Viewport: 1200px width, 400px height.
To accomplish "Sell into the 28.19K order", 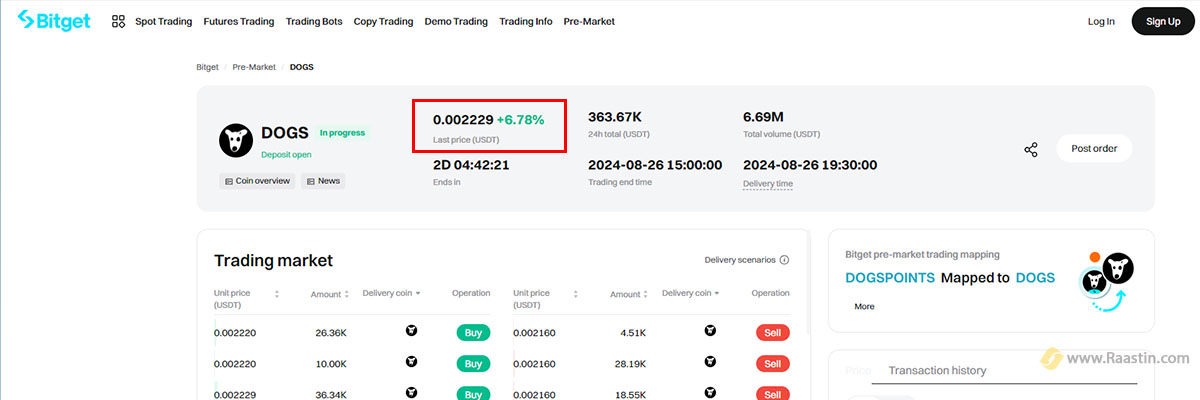I will click(x=773, y=363).
